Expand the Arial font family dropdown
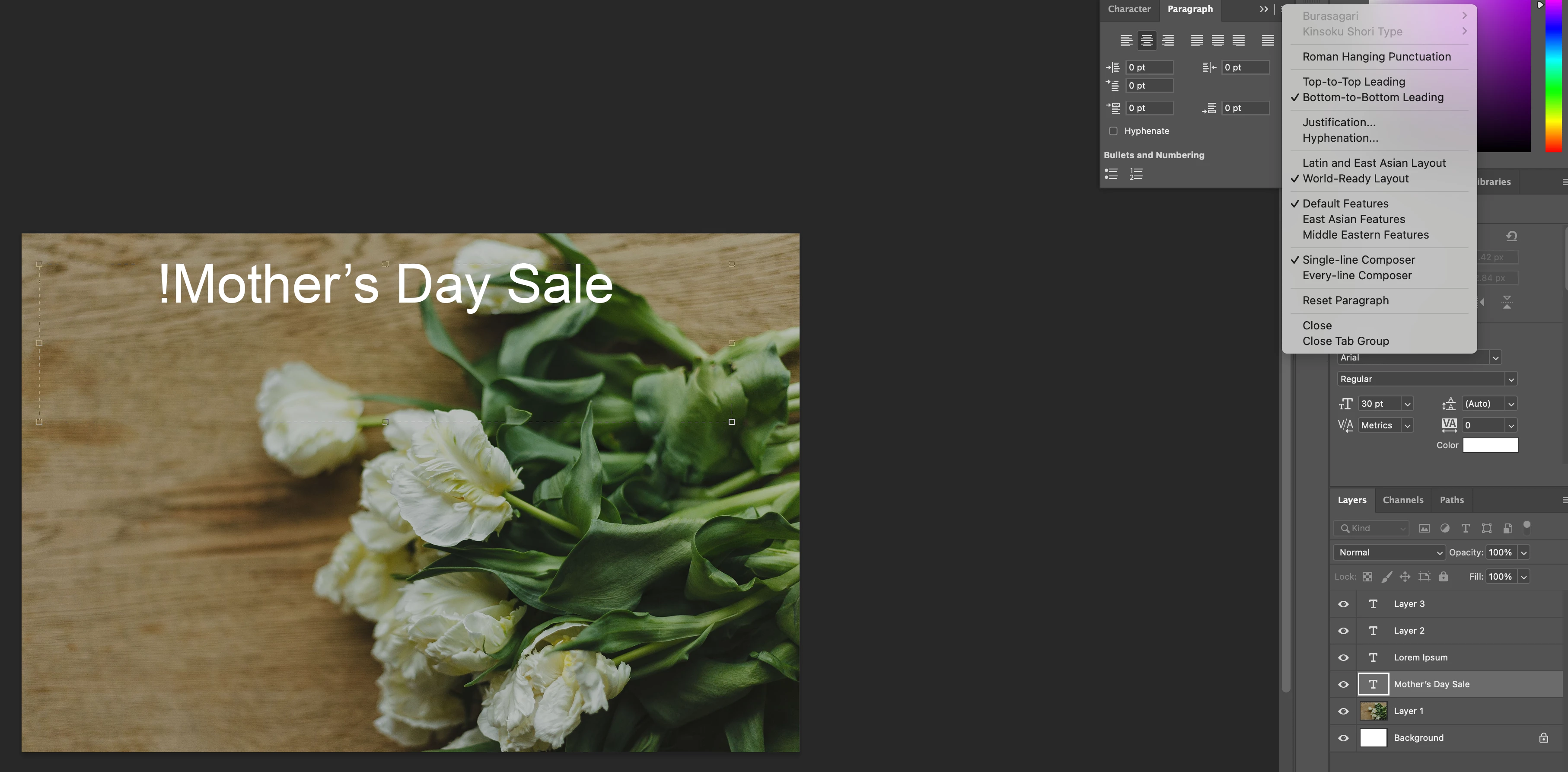Viewport: 1568px width, 772px height. [1495, 358]
